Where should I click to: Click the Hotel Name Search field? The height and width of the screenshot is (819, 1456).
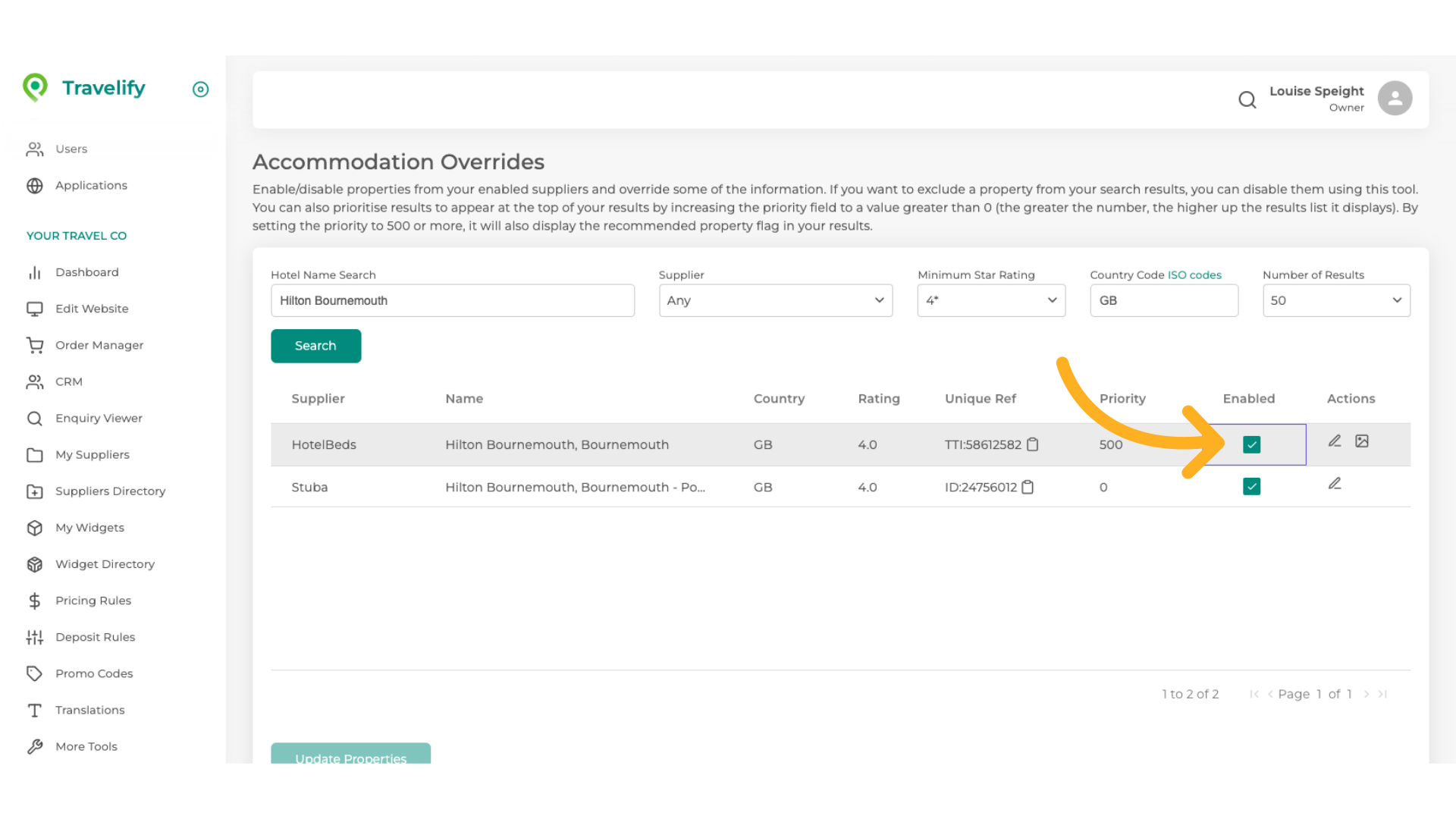coord(452,300)
